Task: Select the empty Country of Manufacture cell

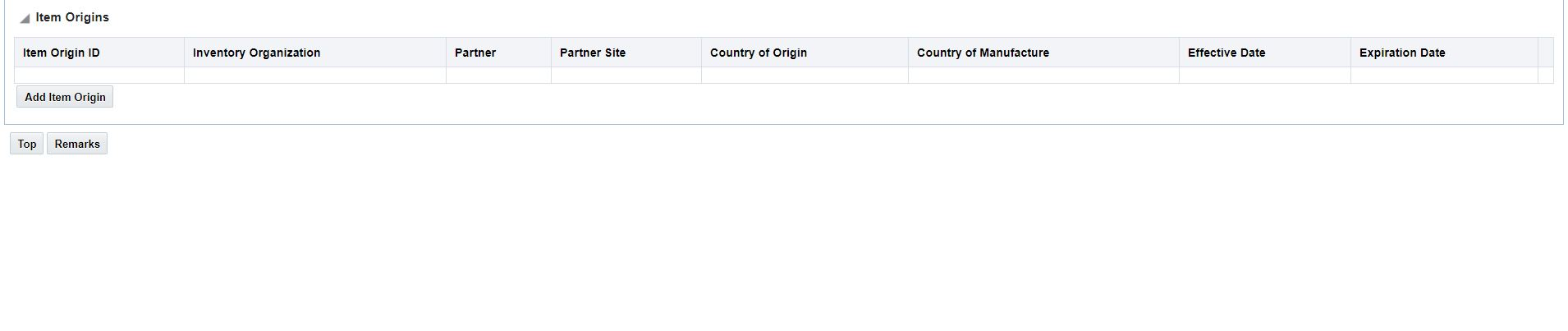Action: point(1043,75)
